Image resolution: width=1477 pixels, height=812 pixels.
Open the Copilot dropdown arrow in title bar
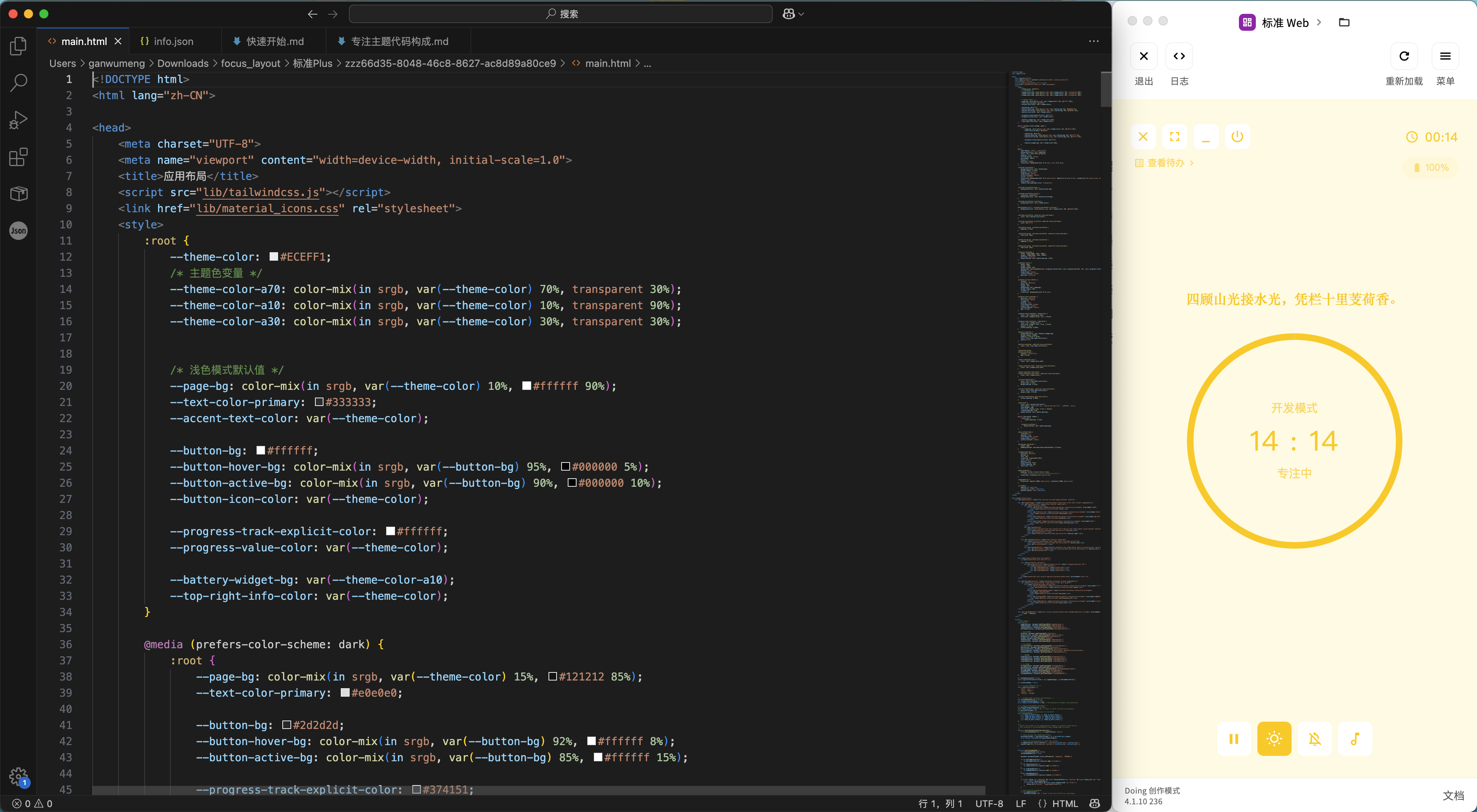(x=801, y=14)
